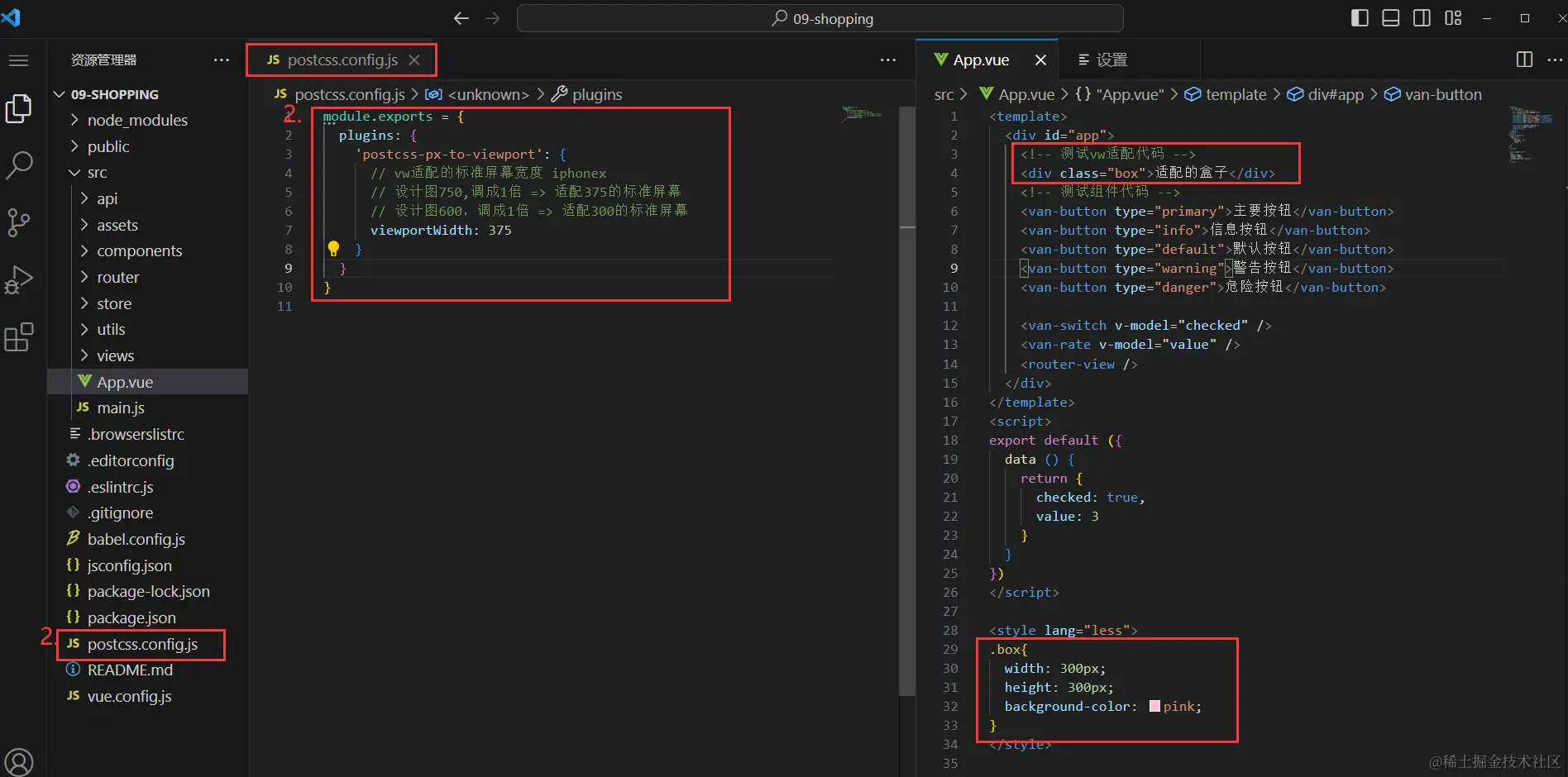Open main.js in the file tree

148,408
